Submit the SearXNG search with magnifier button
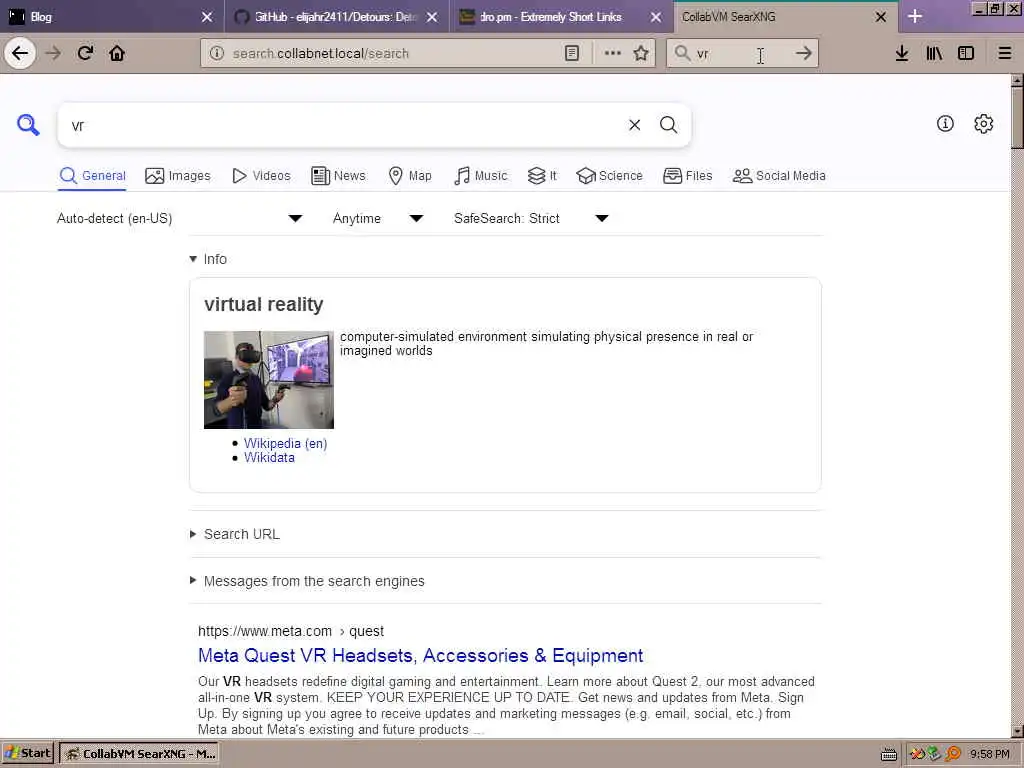Screen dimensions: 1024x768 click(x=668, y=125)
